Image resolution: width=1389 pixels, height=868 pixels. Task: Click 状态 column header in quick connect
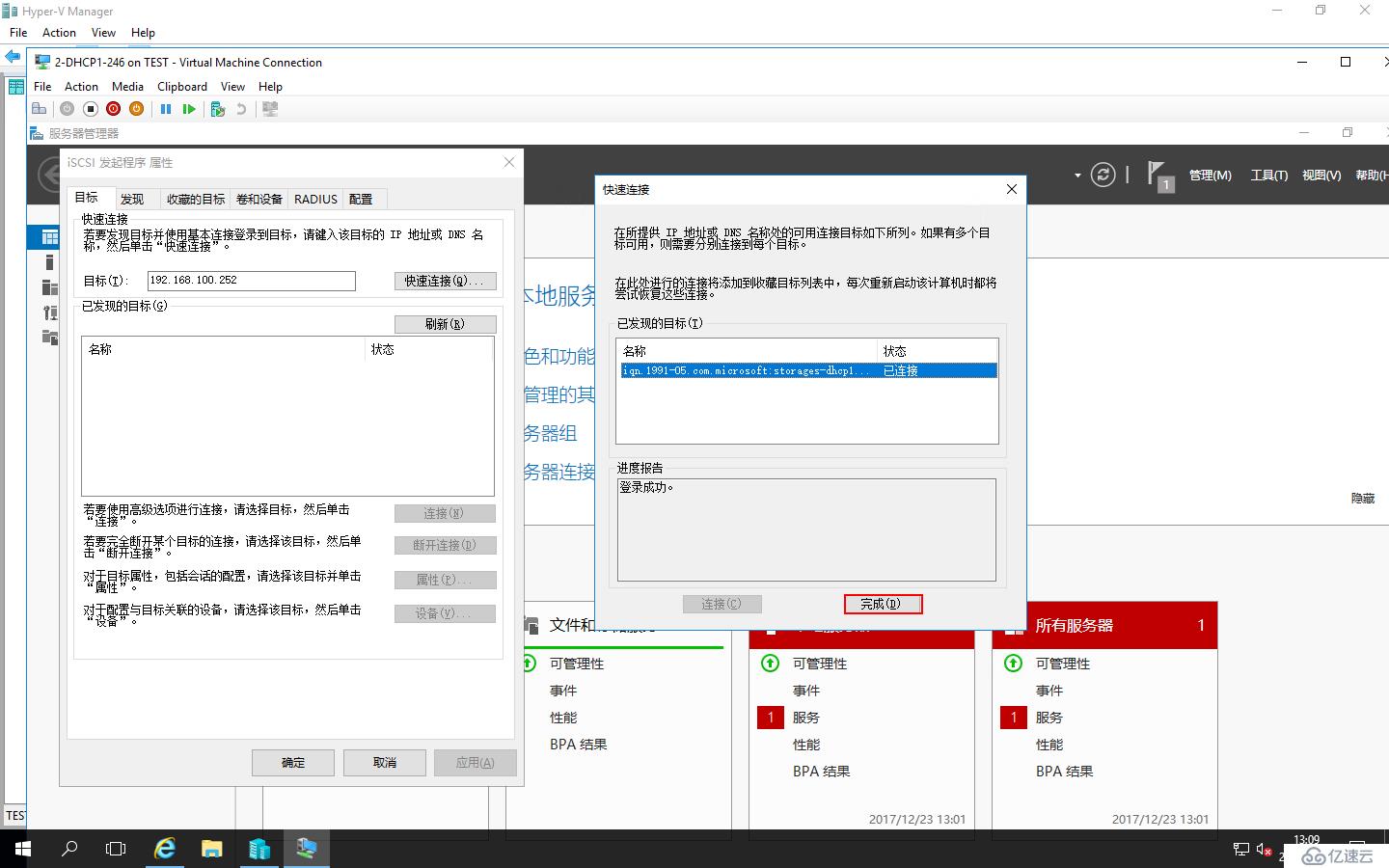[x=938, y=351]
